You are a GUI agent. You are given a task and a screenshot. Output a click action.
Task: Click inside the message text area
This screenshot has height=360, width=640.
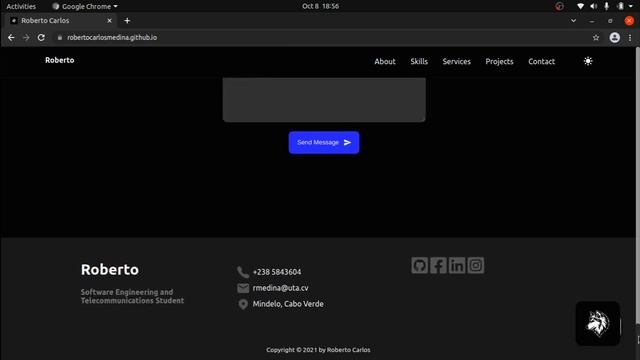pyautogui.click(x=324, y=100)
